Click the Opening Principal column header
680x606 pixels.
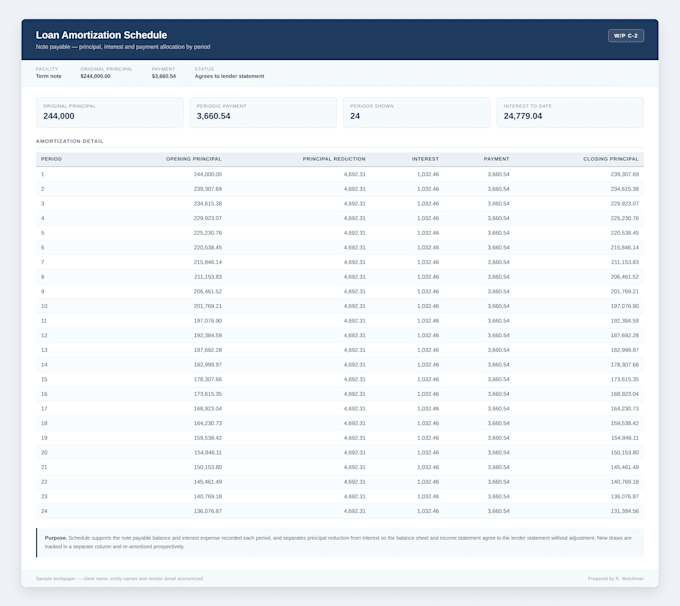(x=193, y=159)
